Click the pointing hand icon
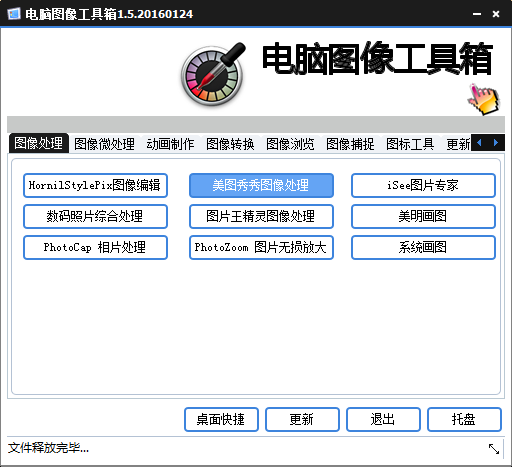 tap(484, 99)
